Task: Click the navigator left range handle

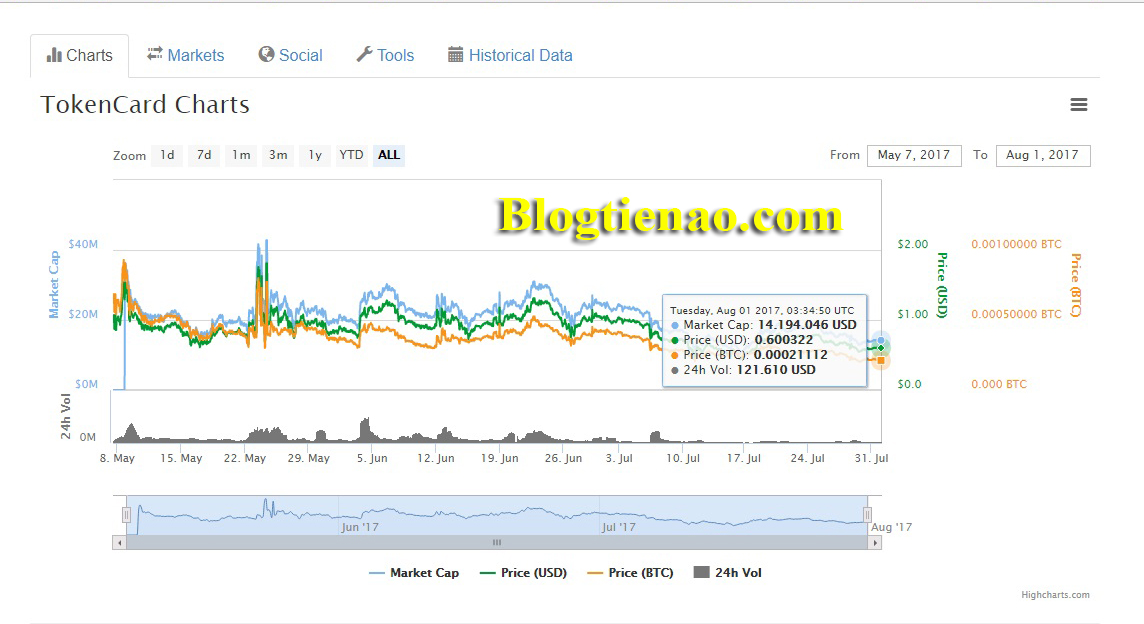Action: click(x=126, y=515)
